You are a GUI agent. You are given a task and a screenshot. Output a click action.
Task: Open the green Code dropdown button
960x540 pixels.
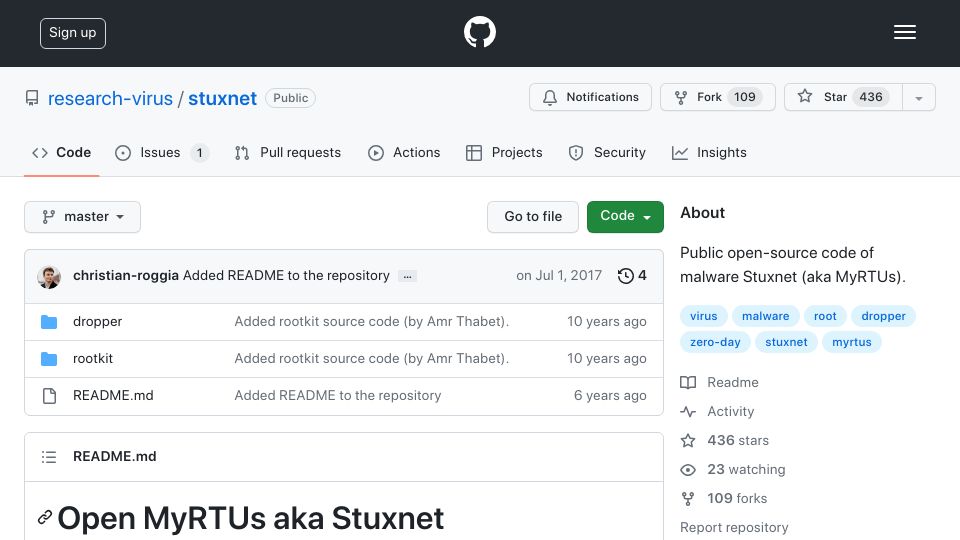coord(625,217)
